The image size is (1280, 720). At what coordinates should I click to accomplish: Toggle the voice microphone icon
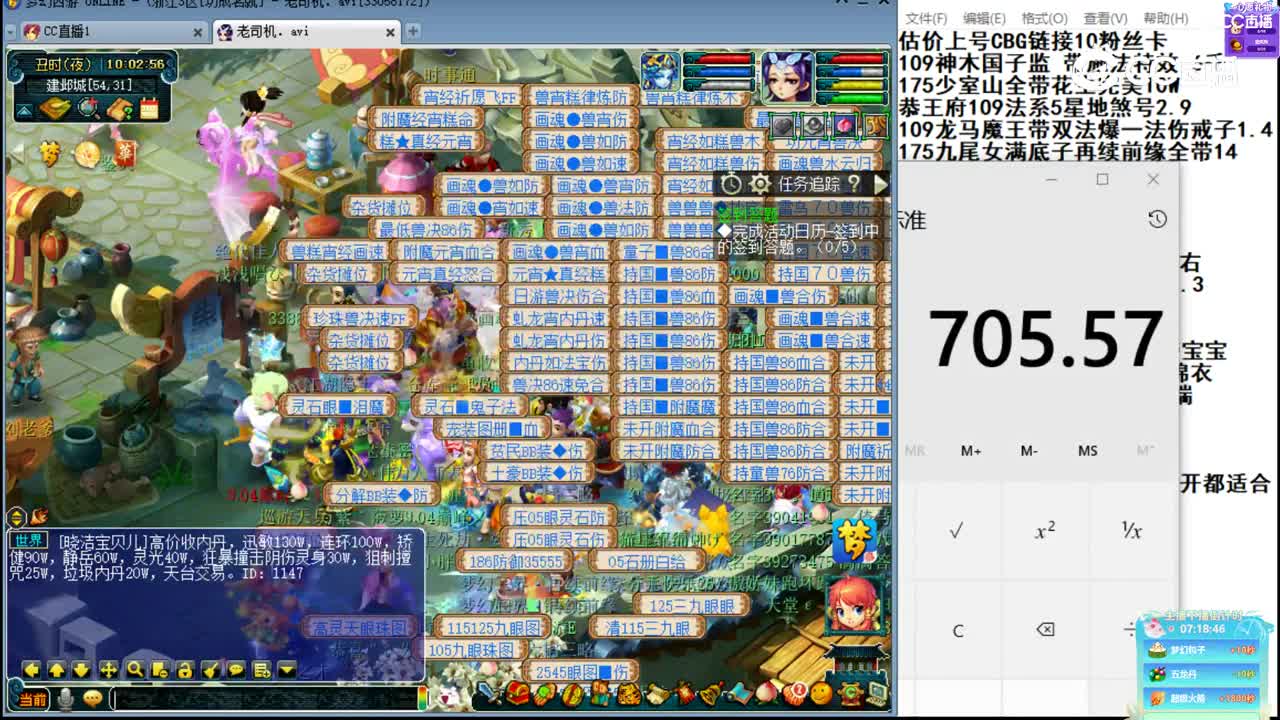coord(66,699)
